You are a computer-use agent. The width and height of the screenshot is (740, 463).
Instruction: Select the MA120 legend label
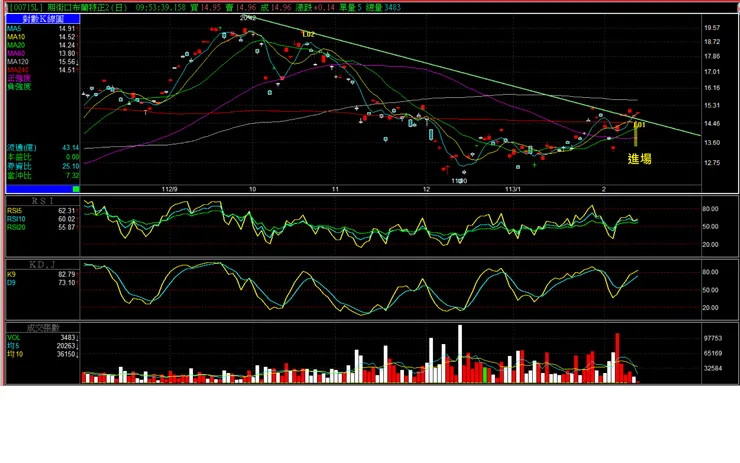[18, 62]
